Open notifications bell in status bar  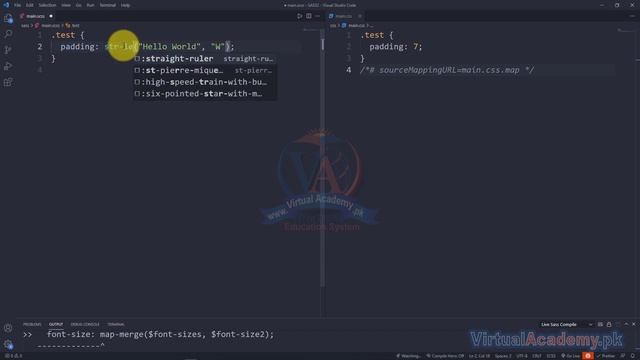tap(633, 356)
